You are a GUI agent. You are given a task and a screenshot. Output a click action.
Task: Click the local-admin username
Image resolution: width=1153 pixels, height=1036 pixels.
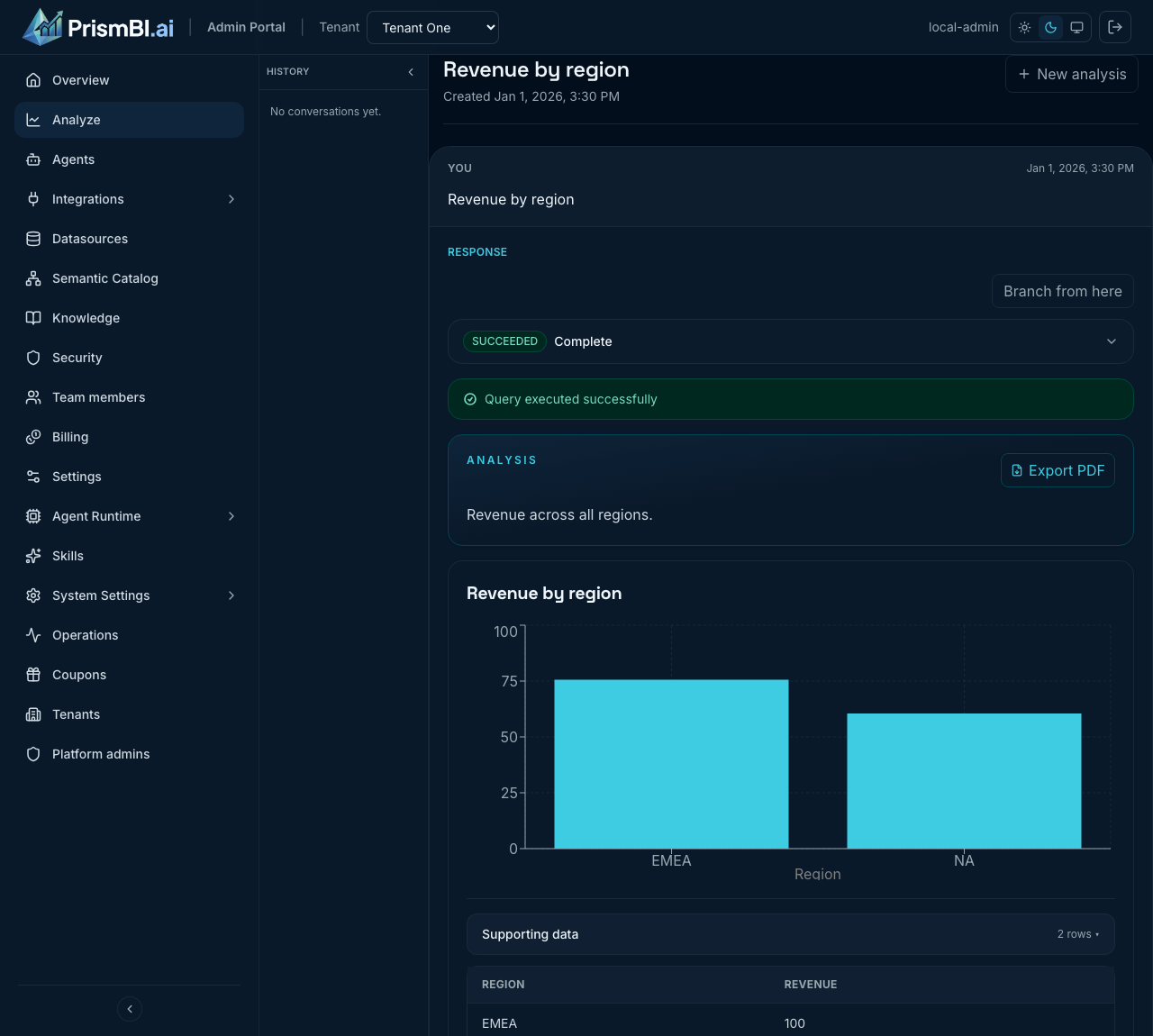(x=964, y=27)
